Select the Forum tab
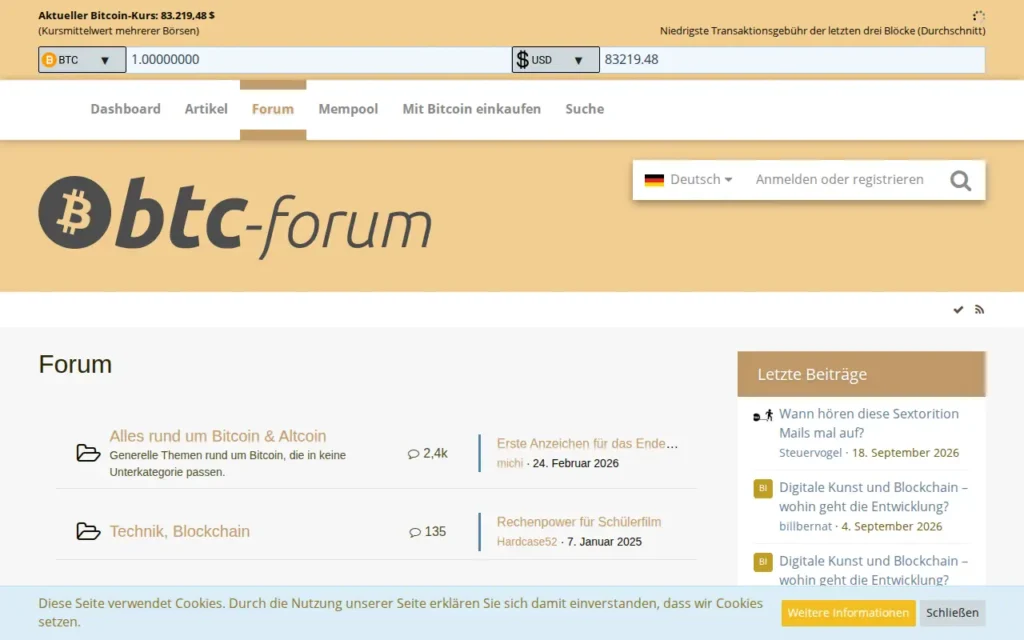This screenshot has height=640, width=1024. point(273,109)
